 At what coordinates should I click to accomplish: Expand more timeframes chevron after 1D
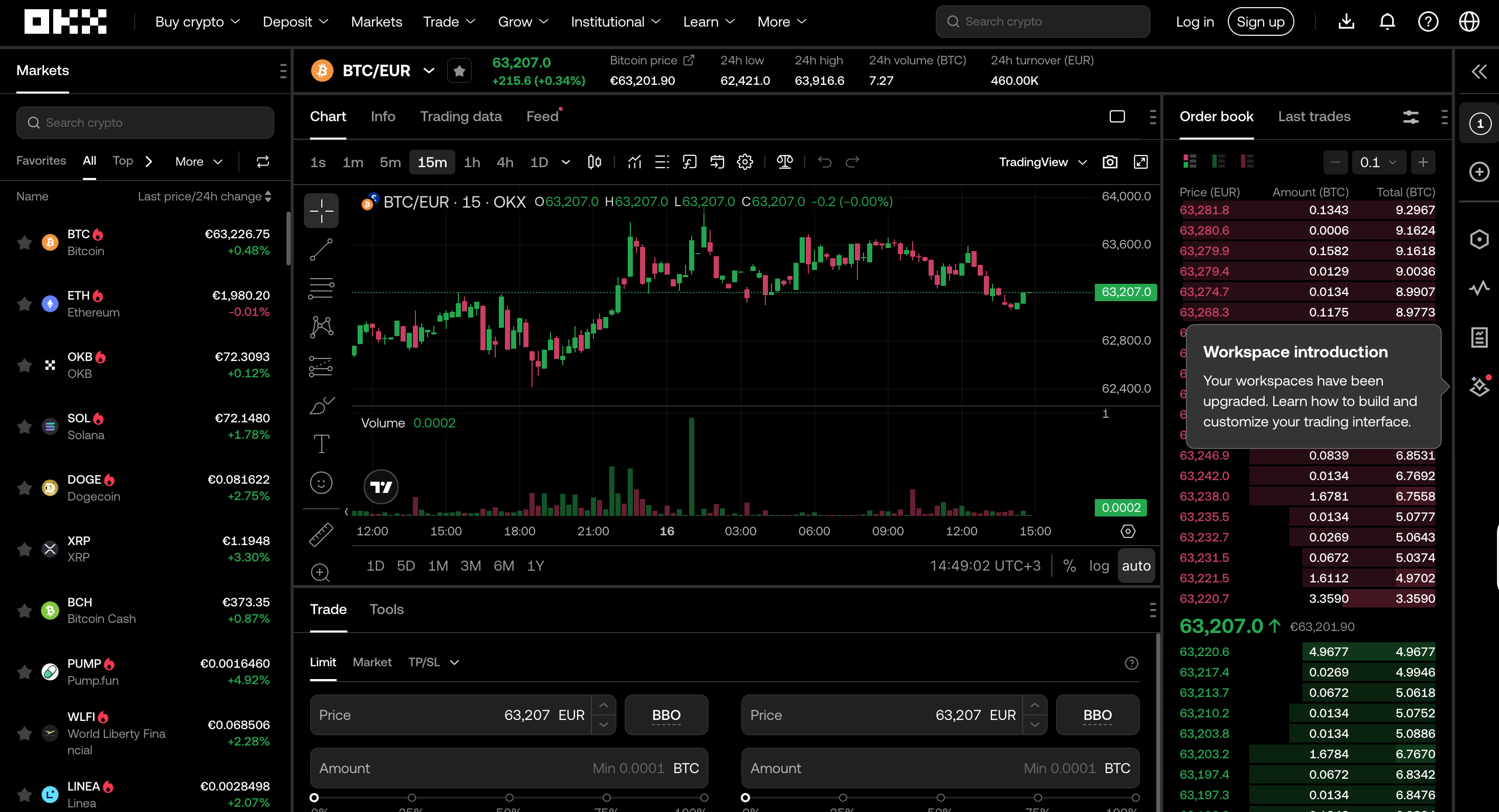(x=566, y=162)
